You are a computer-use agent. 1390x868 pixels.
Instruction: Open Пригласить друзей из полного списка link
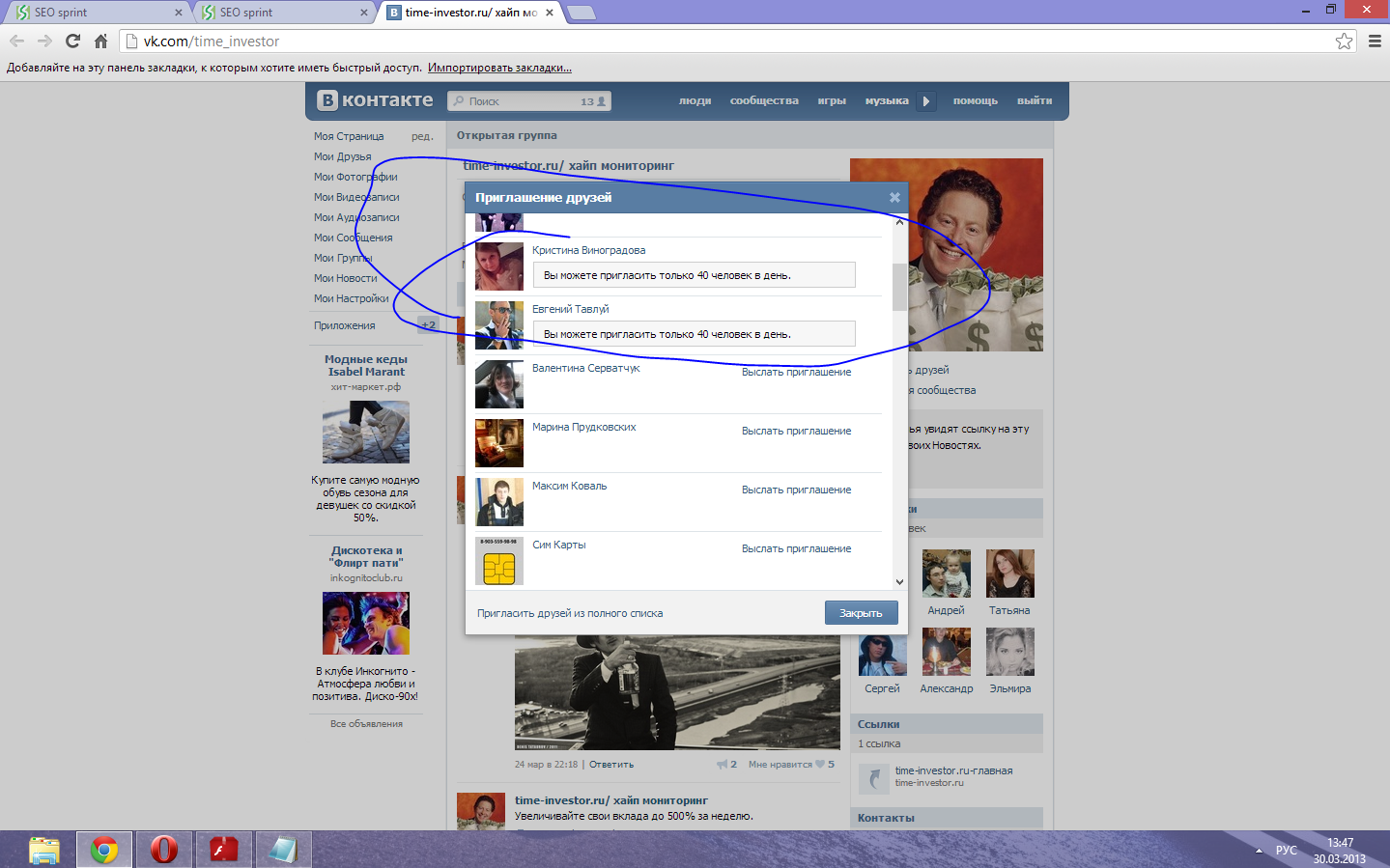point(570,614)
